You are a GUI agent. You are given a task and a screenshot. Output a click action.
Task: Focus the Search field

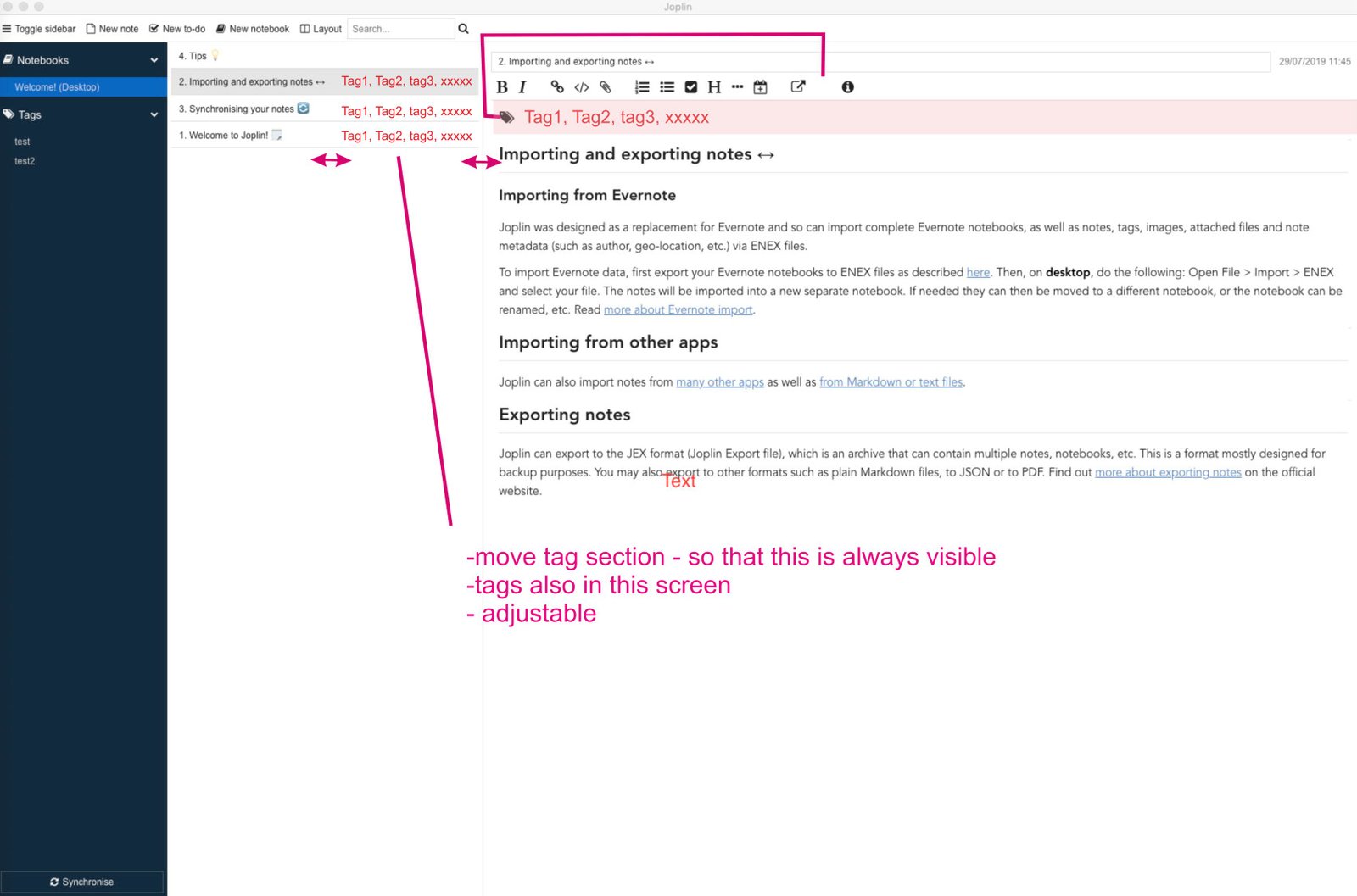pyautogui.click(x=401, y=29)
